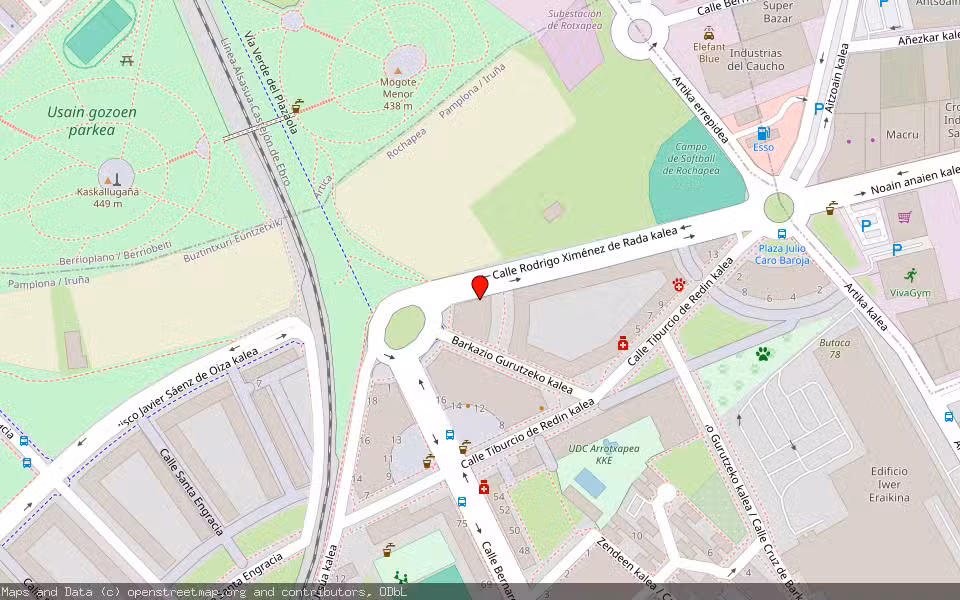The width and height of the screenshot is (960, 600).
Task: Select the Kaskállugaña 449 m summit label
Action: (110, 193)
